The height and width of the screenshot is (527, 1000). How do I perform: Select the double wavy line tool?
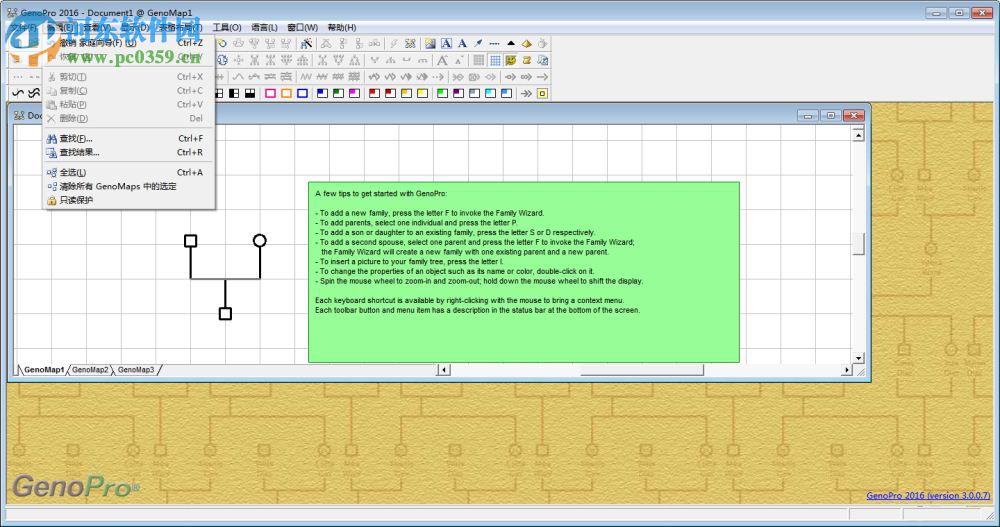33,93
